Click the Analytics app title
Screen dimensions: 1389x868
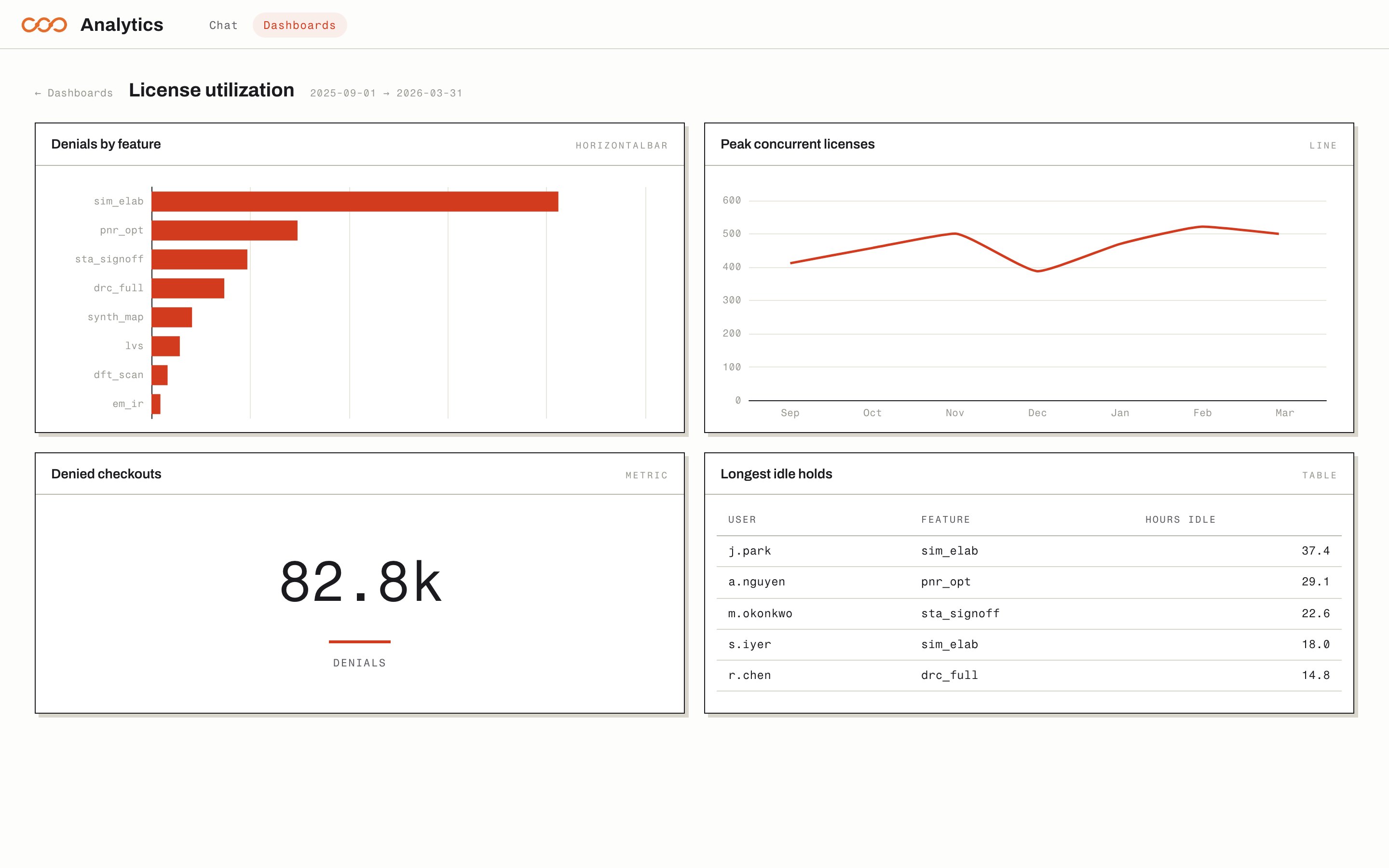point(122,25)
